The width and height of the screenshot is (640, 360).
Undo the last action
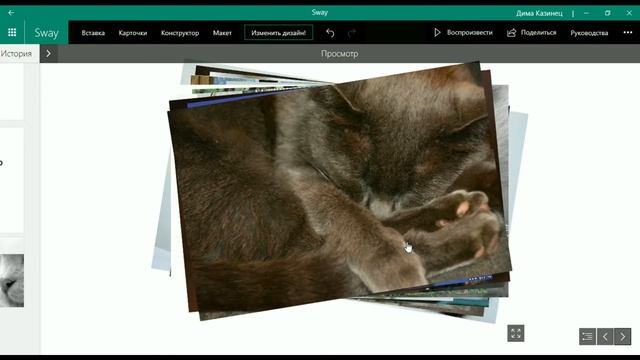330,33
